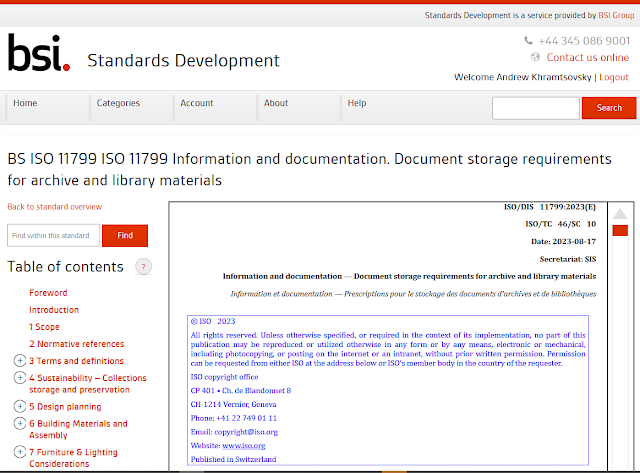Open 7 Furniture & Lighting Considerations link
This screenshot has width=640, height=473.
click(x=73, y=458)
